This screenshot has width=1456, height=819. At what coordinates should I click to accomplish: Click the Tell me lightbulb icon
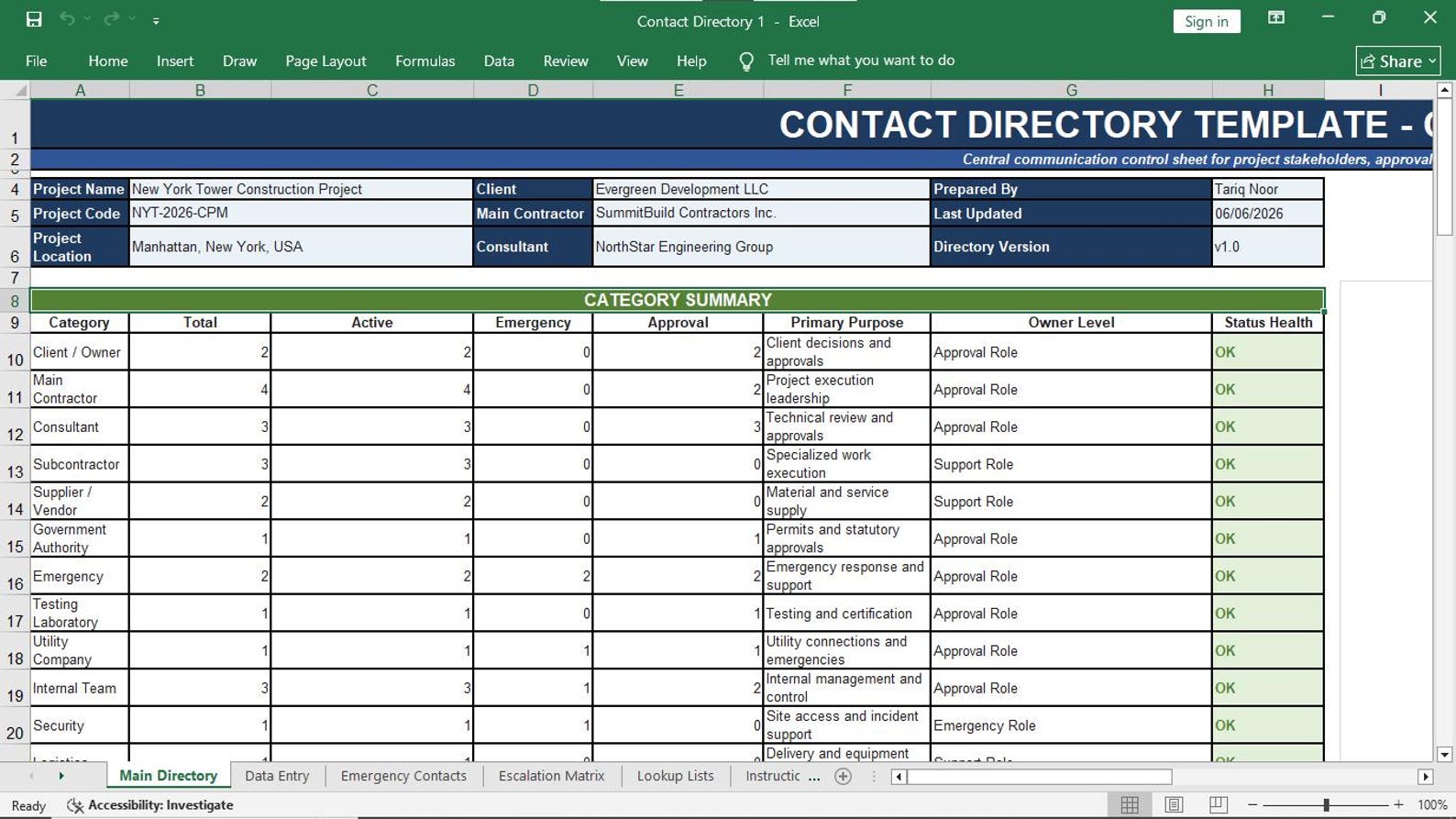(x=746, y=61)
